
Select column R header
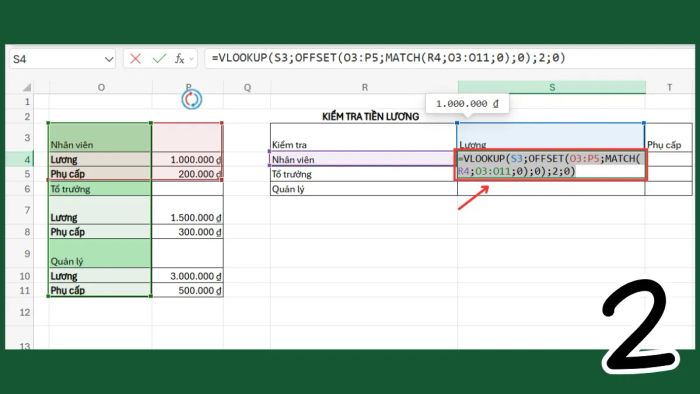[x=364, y=87]
